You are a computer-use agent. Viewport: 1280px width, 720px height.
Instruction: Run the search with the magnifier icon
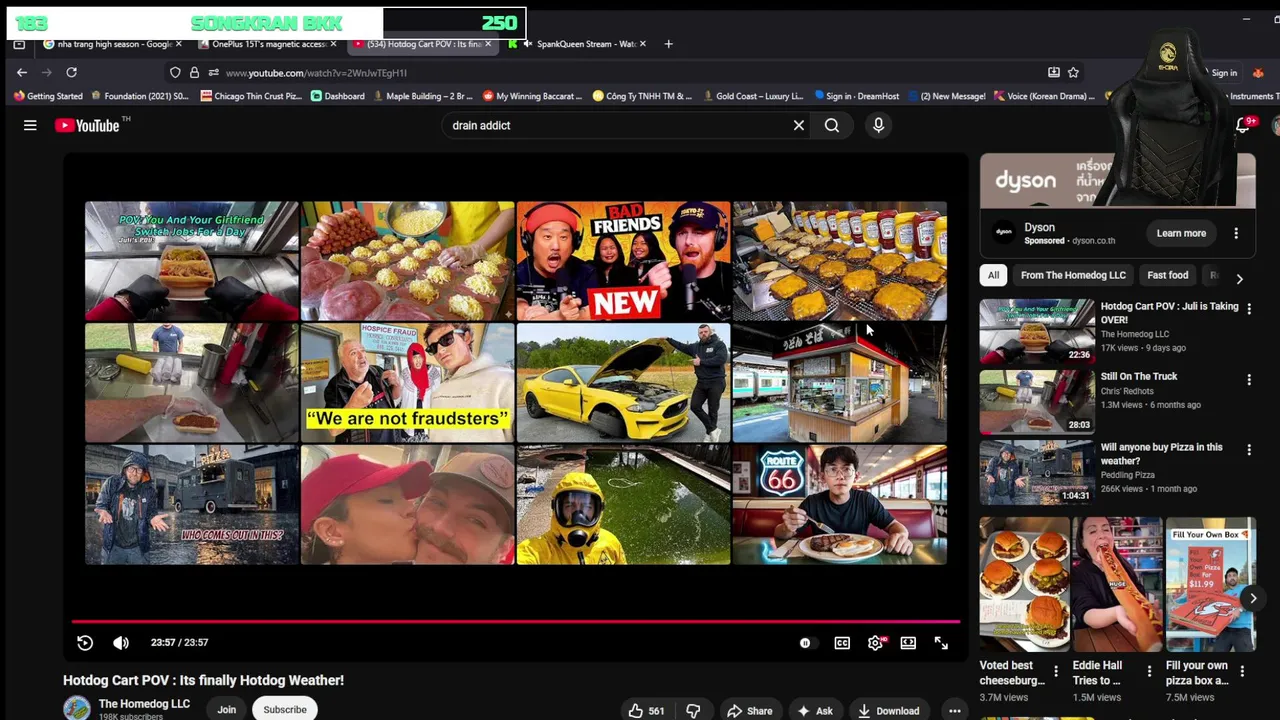(832, 125)
